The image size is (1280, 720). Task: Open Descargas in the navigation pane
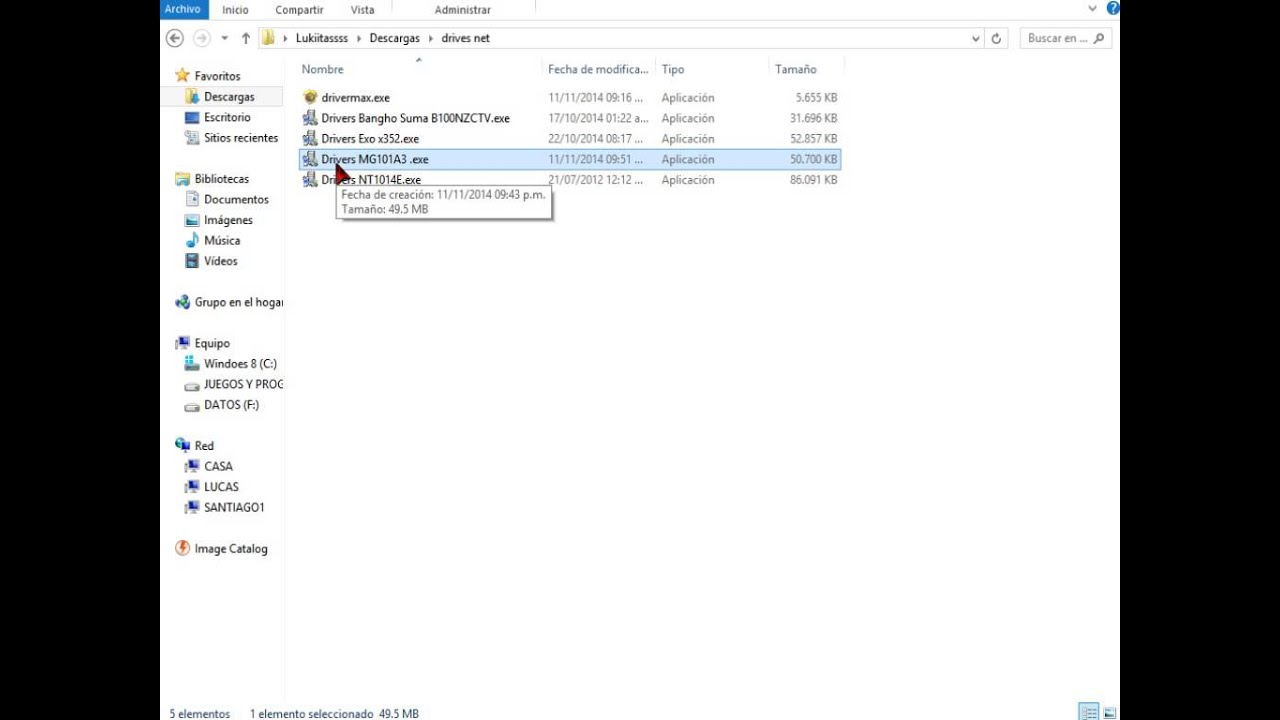point(229,97)
